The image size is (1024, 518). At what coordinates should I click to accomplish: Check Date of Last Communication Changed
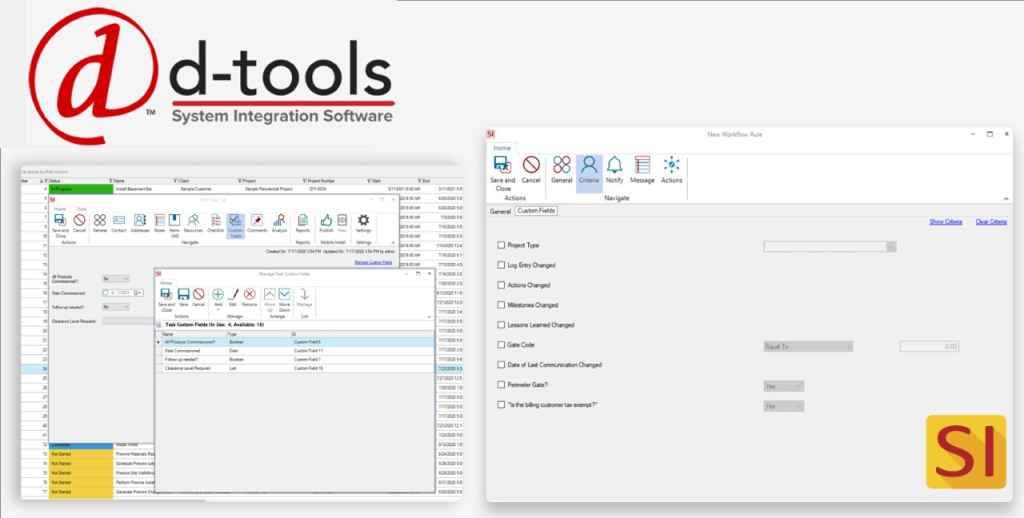pyautogui.click(x=501, y=364)
